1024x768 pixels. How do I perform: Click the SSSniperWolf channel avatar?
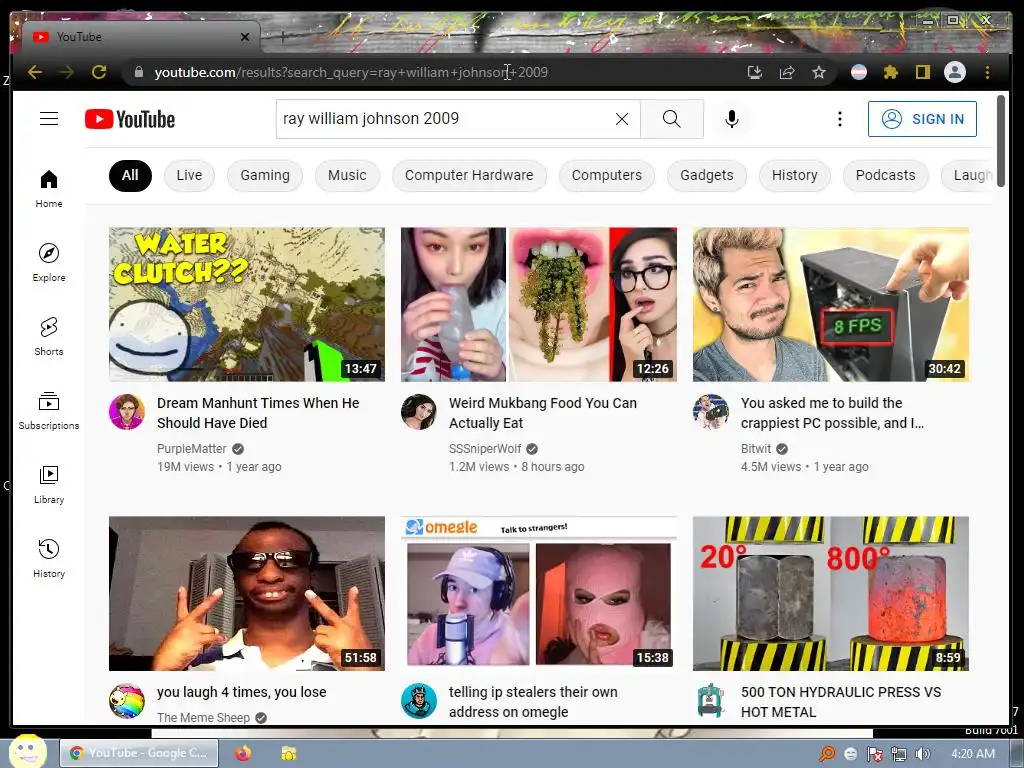(419, 412)
